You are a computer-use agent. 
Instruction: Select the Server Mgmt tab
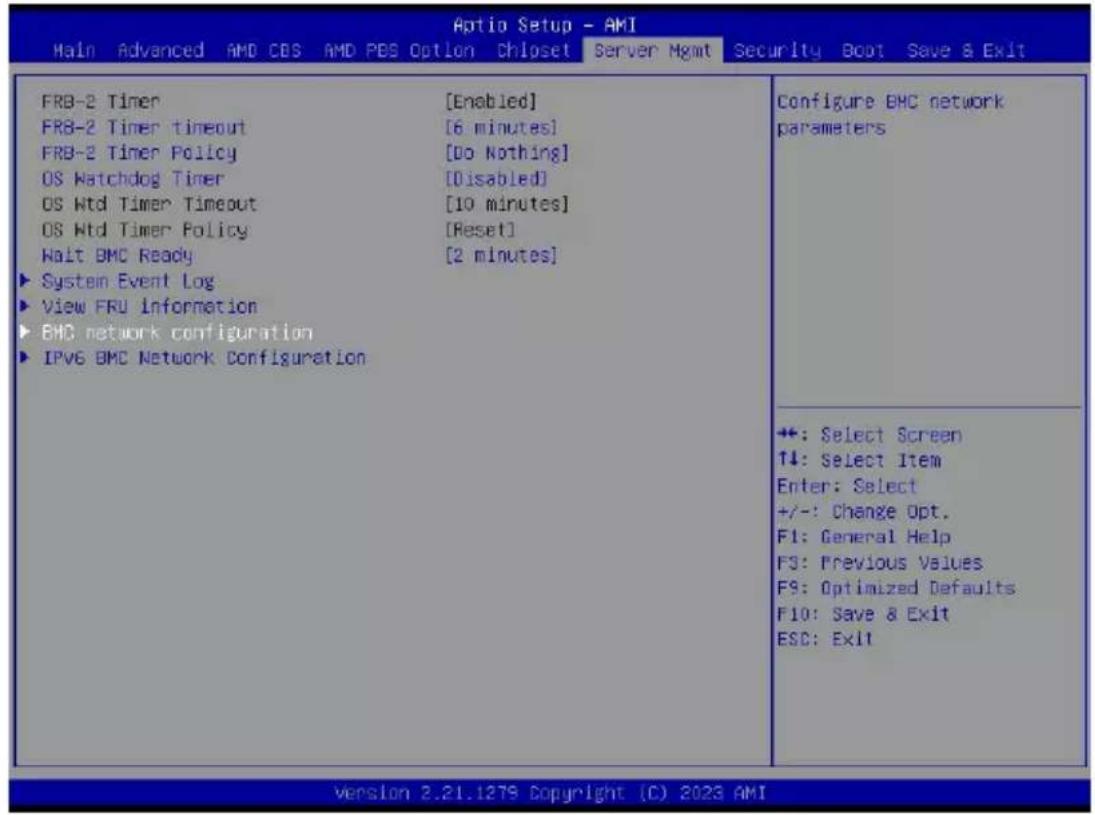click(652, 50)
